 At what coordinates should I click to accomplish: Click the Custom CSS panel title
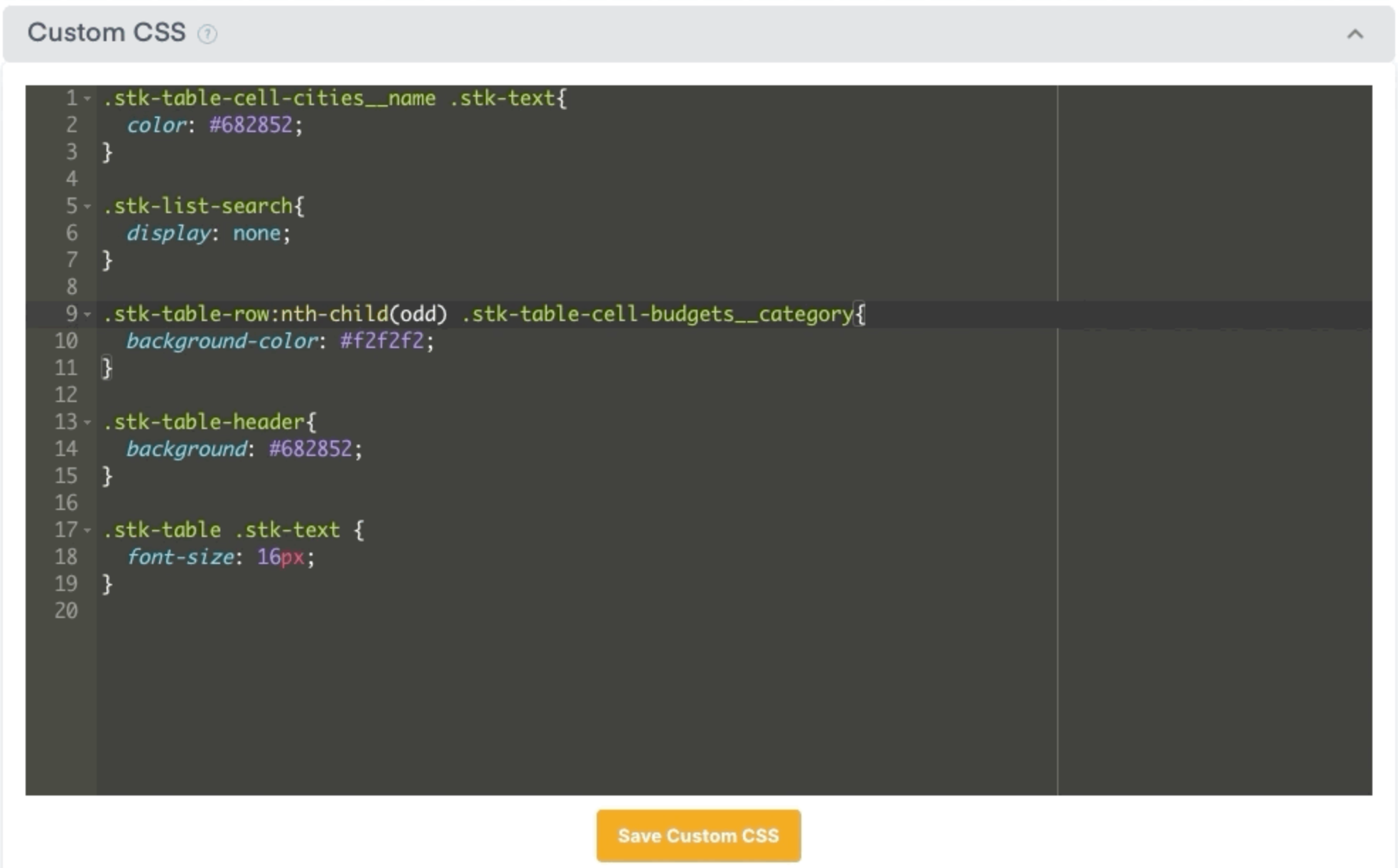click(107, 33)
